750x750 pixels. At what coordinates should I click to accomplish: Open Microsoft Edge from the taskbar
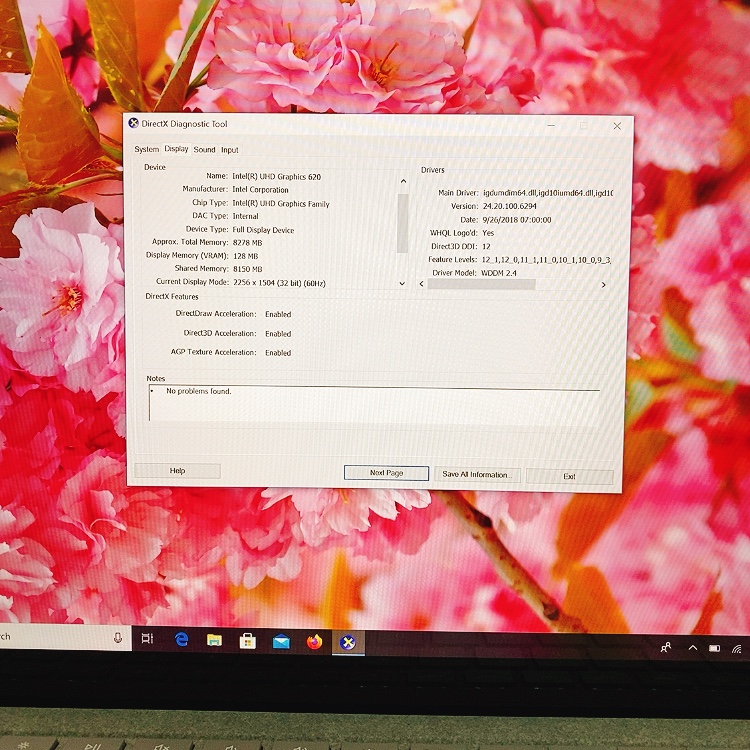[182, 640]
